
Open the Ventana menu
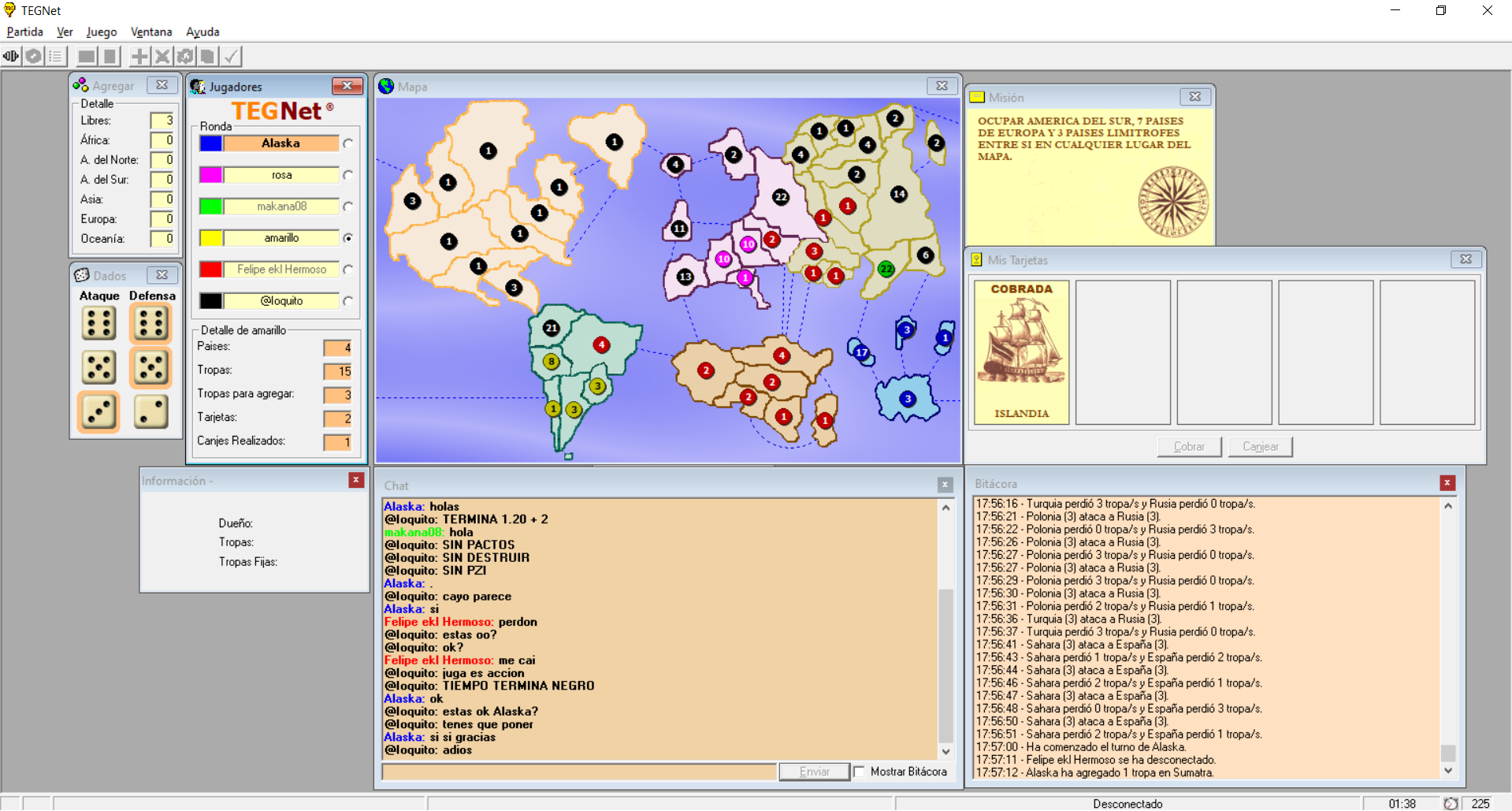(x=151, y=32)
